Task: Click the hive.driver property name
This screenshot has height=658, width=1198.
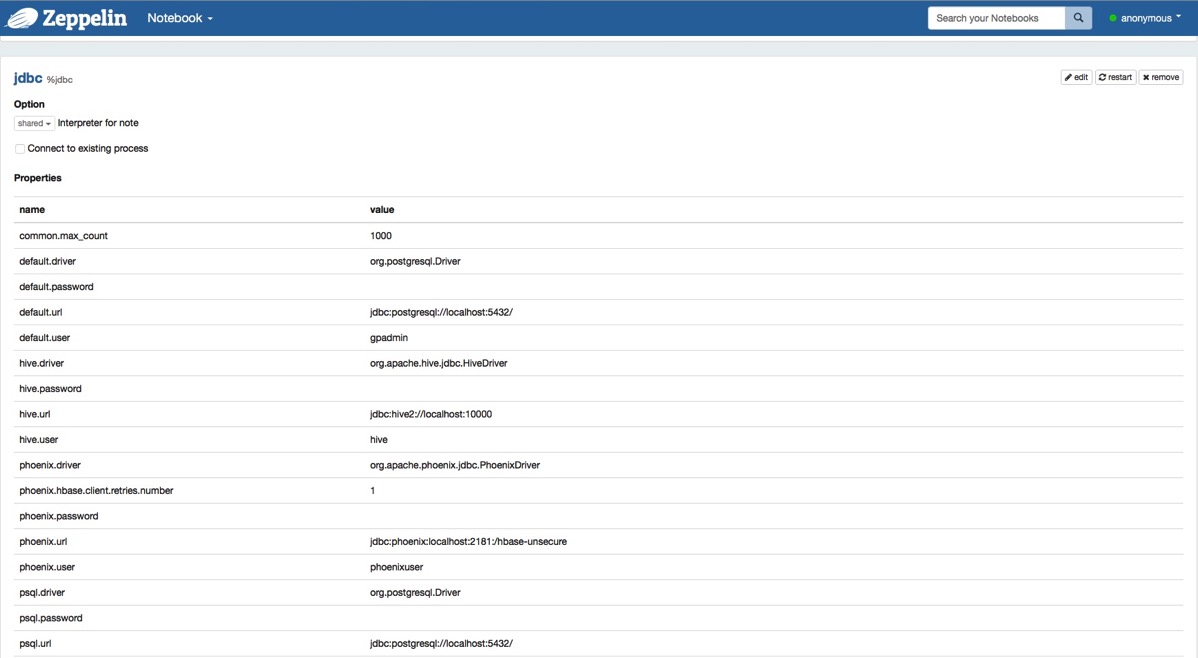Action: 41,364
